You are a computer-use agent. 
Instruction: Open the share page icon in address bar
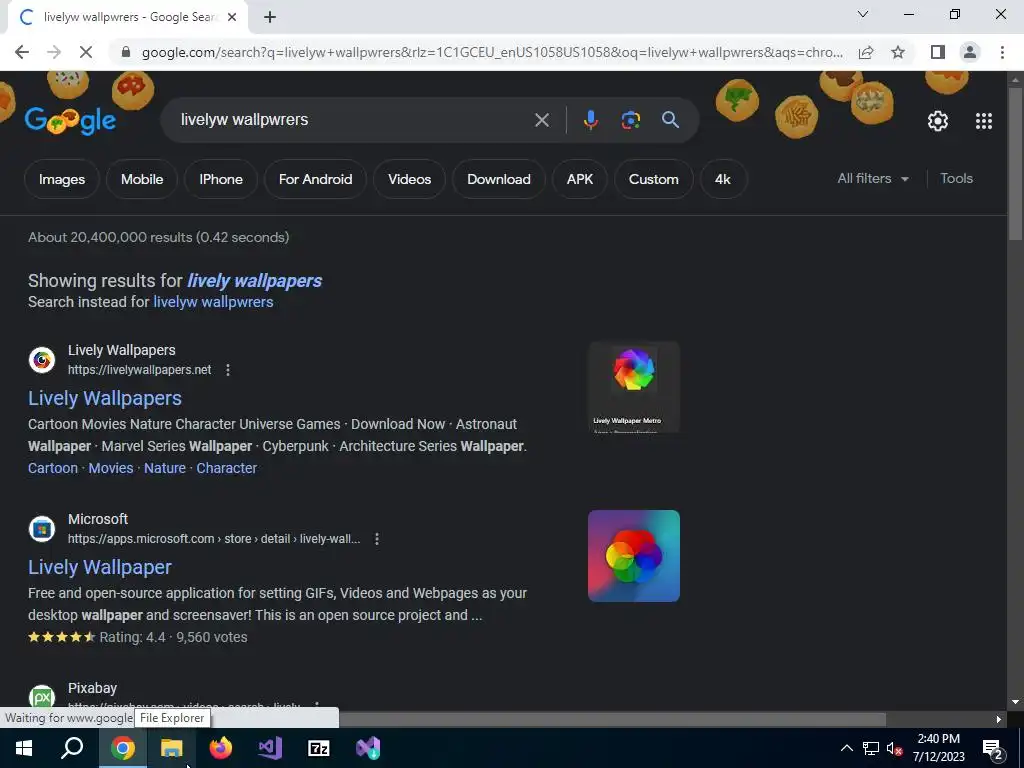pos(866,52)
